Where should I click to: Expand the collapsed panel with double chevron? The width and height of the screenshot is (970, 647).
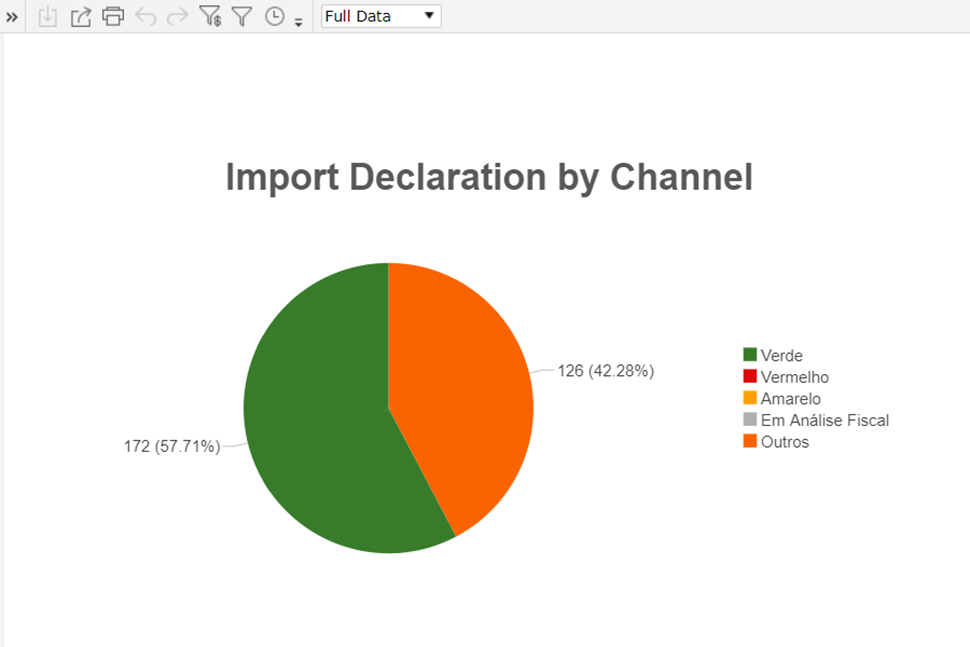tap(12, 17)
